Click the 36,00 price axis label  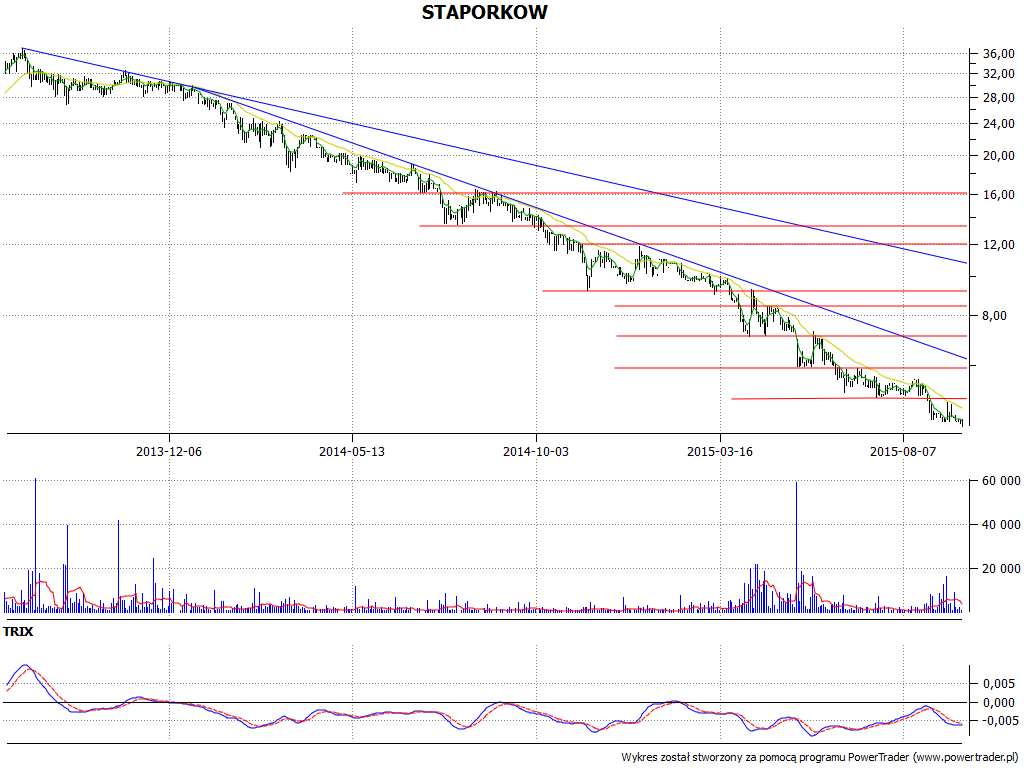click(x=999, y=54)
